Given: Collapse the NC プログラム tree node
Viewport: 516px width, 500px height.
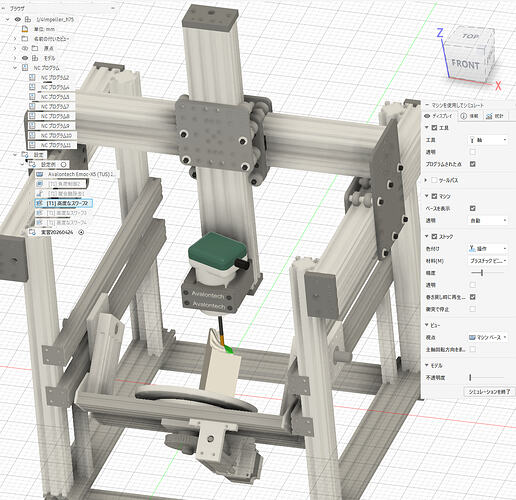Looking at the screenshot, I should pyautogui.click(x=15, y=68).
